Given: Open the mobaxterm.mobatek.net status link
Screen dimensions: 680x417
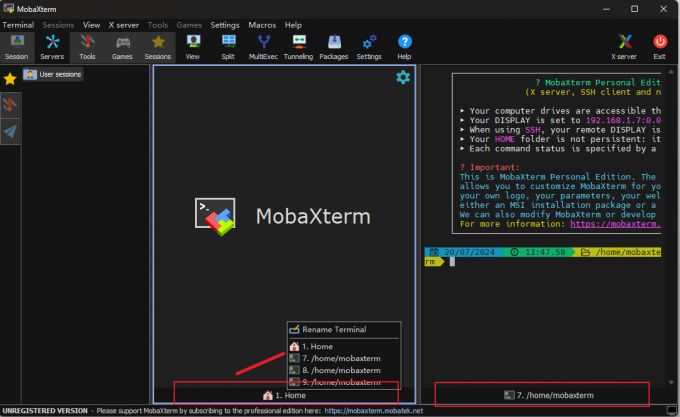Looking at the screenshot, I should 374,411.
